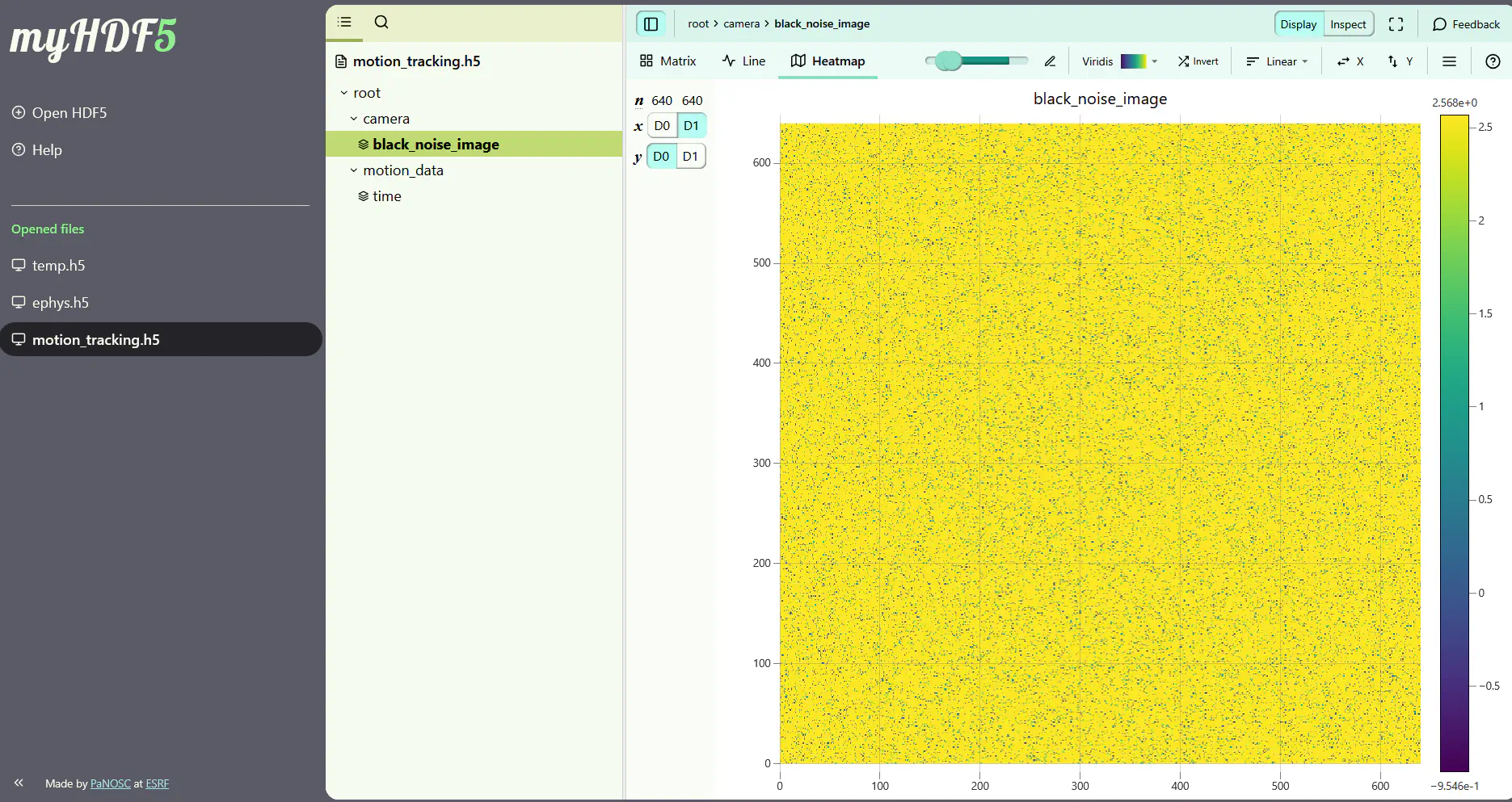Click the pencil edit domain icon
1512x802 pixels.
click(x=1050, y=61)
